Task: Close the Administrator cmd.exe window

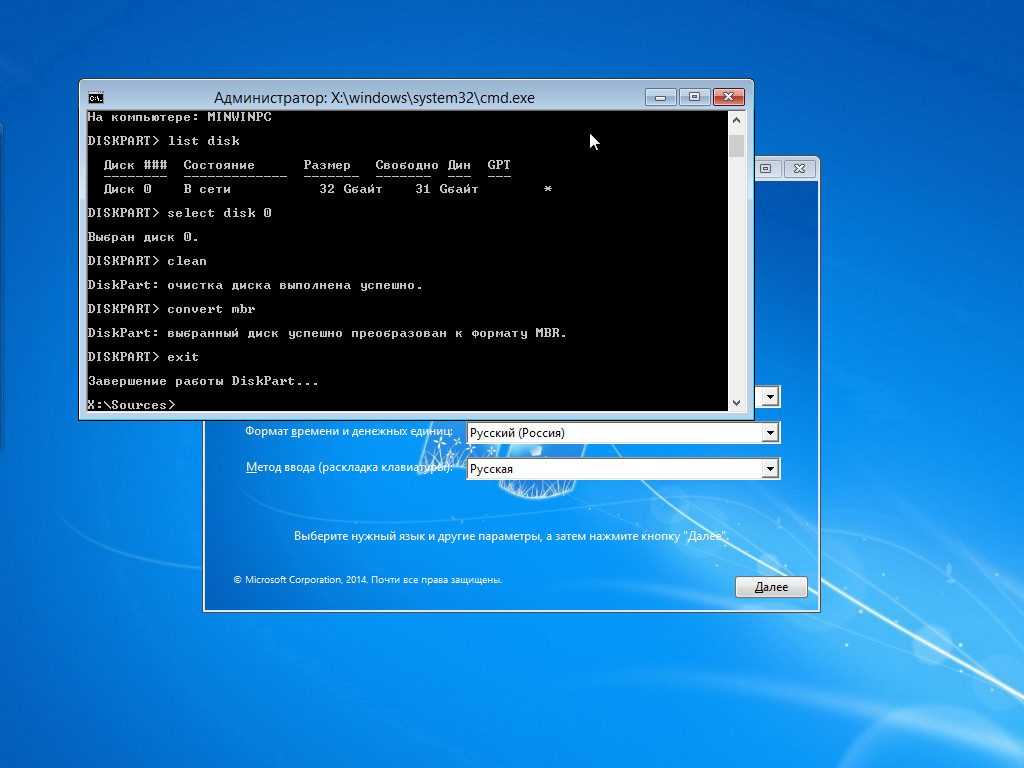Action: tap(729, 97)
